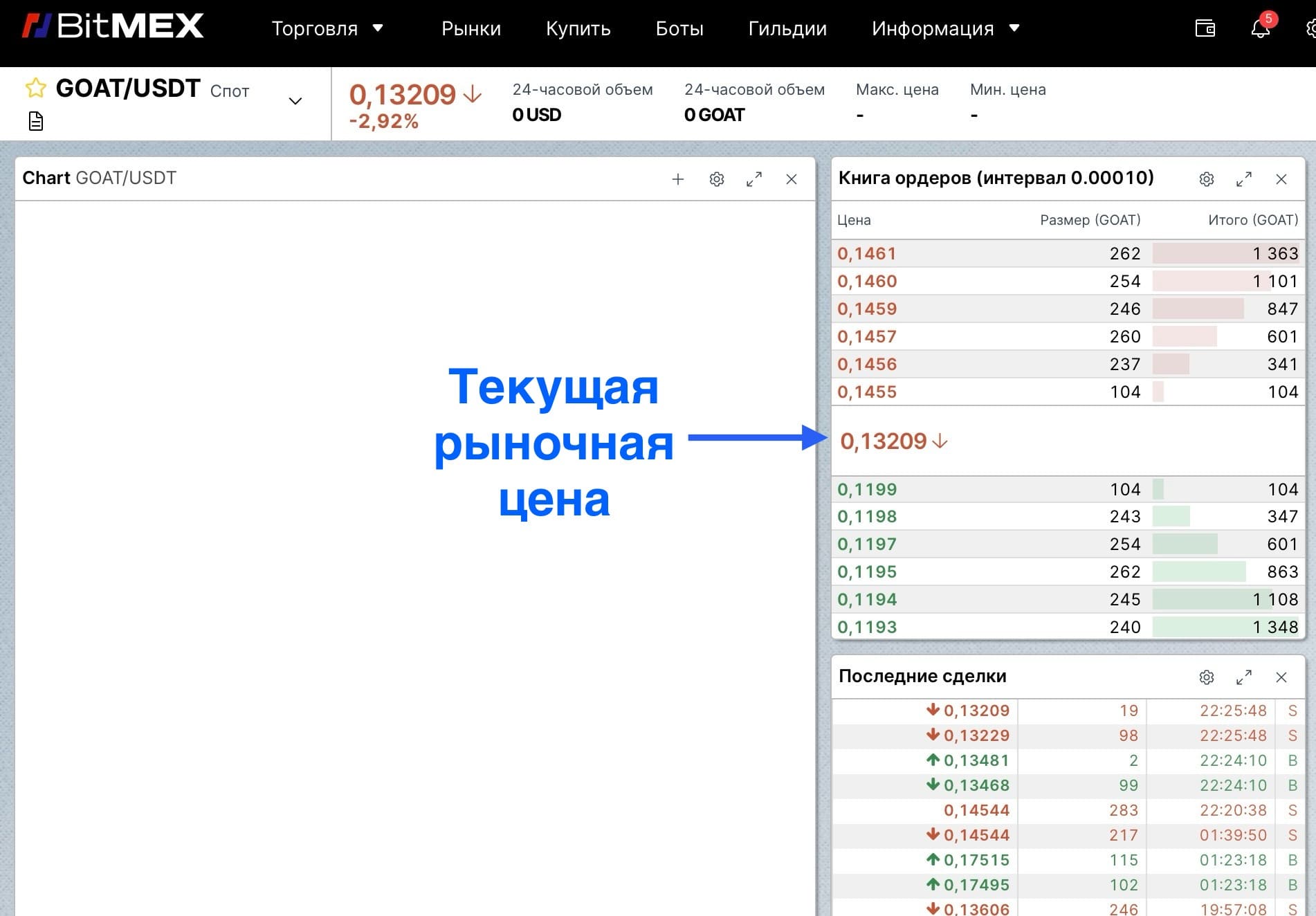Select ask price 0,1460 in order book
The width and height of the screenshot is (1316, 916).
tap(867, 282)
